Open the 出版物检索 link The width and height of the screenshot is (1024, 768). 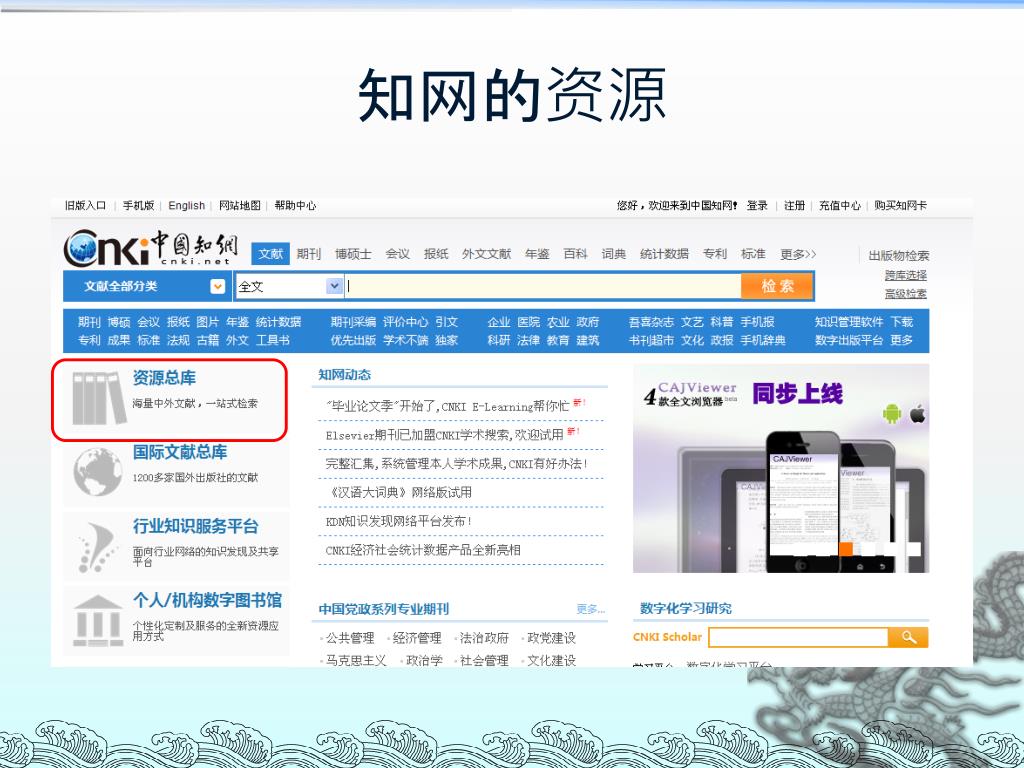(x=898, y=255)
